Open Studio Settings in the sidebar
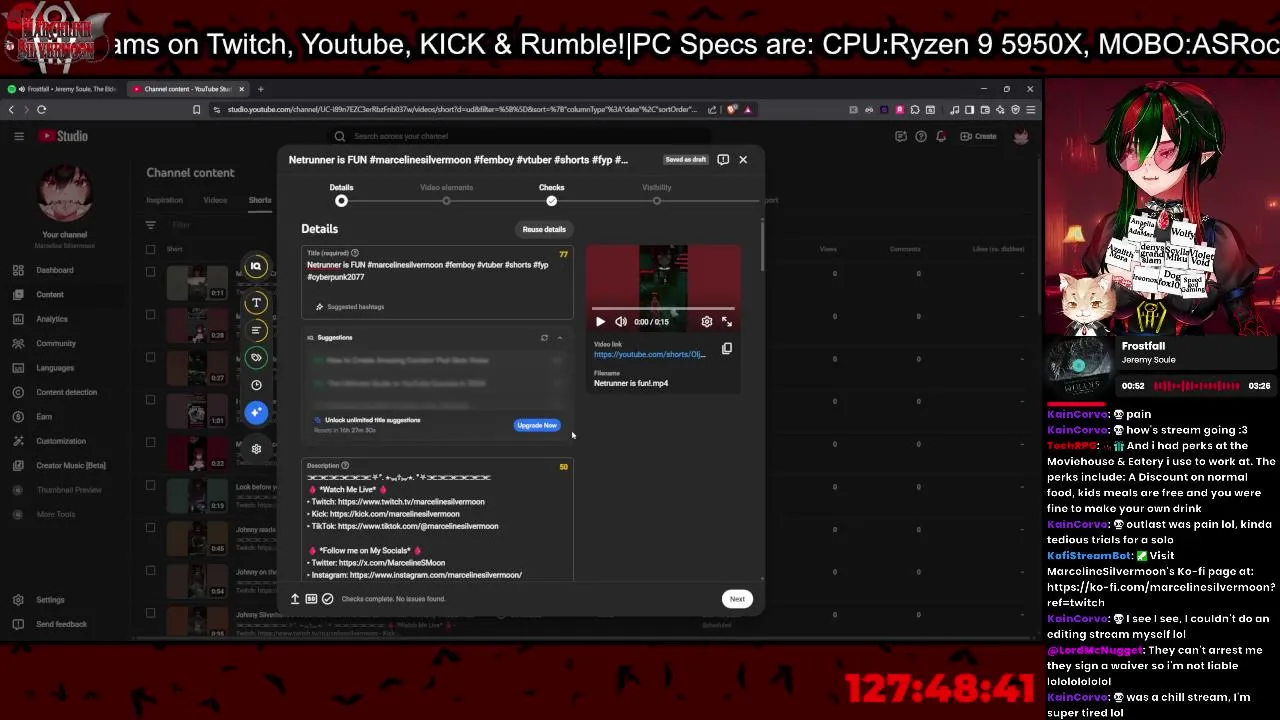The height and width of the screenshot is (720, 1280). coord(50,600)
